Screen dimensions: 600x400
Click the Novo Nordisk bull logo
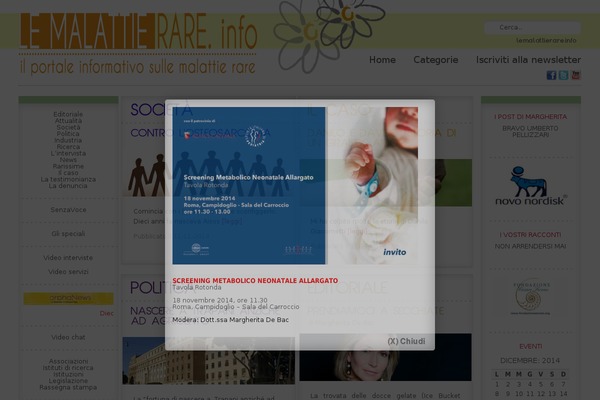[x=531, y=186]
